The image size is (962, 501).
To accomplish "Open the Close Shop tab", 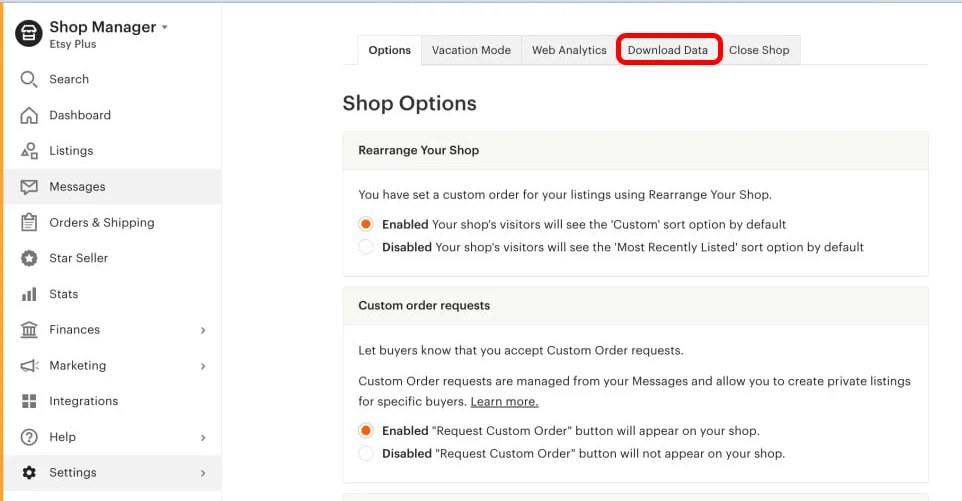I will [759, 50].
